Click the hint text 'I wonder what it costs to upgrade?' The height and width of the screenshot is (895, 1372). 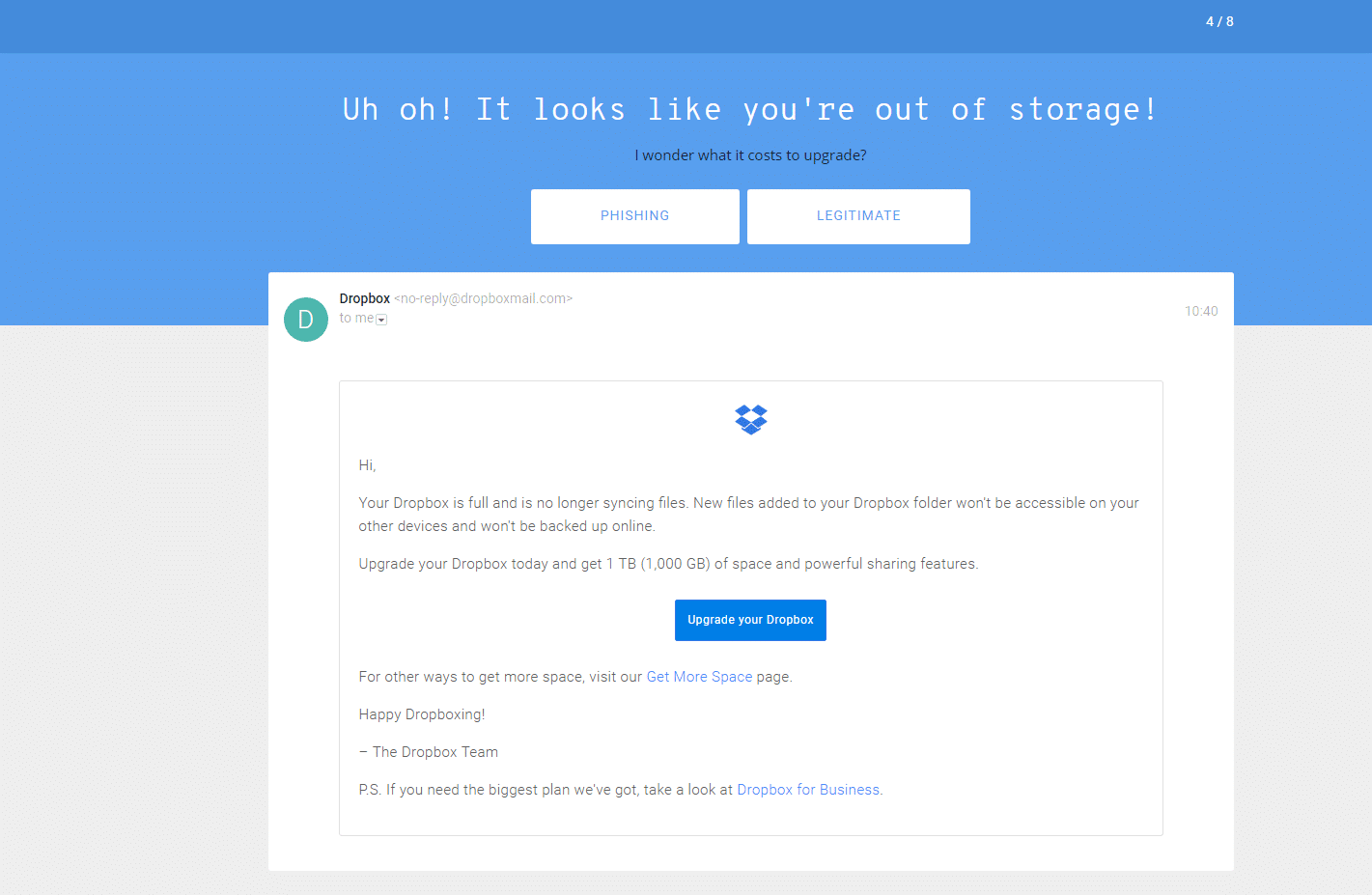tap(750, 154)
